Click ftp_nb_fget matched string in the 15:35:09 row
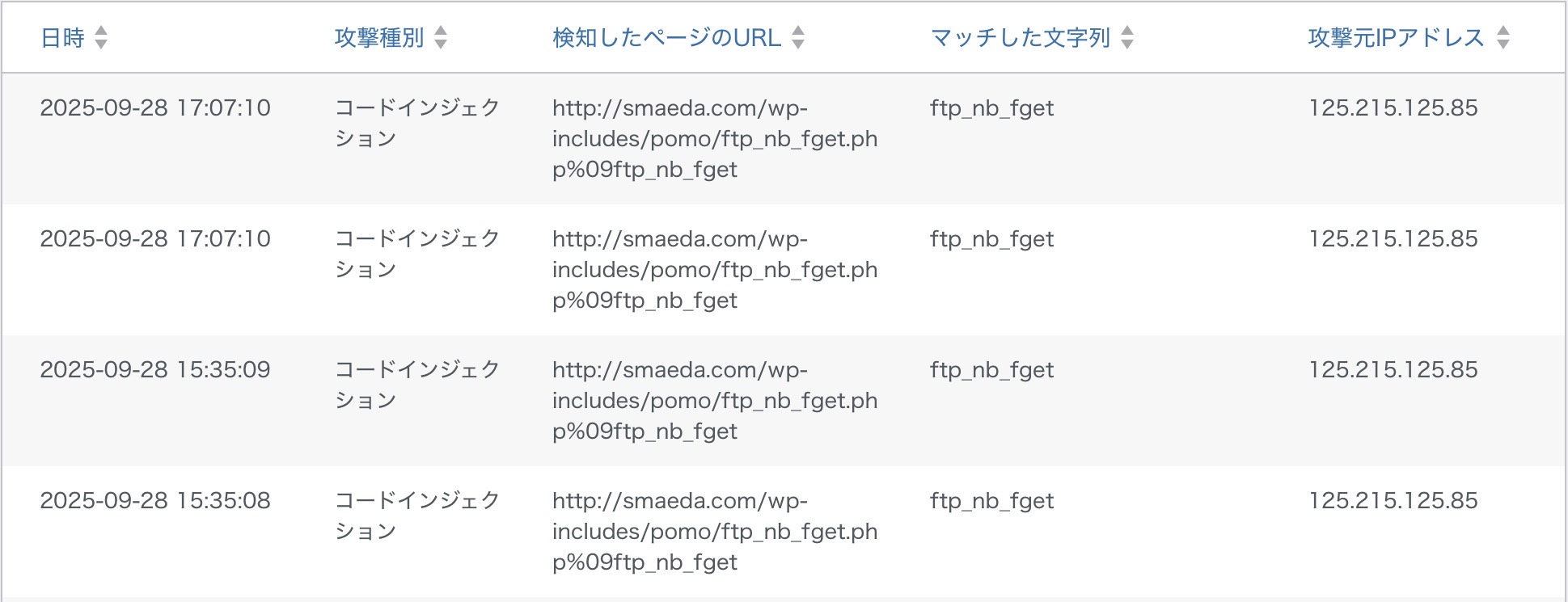Viewport: 1568px width, 602px height. click(992, 370)
